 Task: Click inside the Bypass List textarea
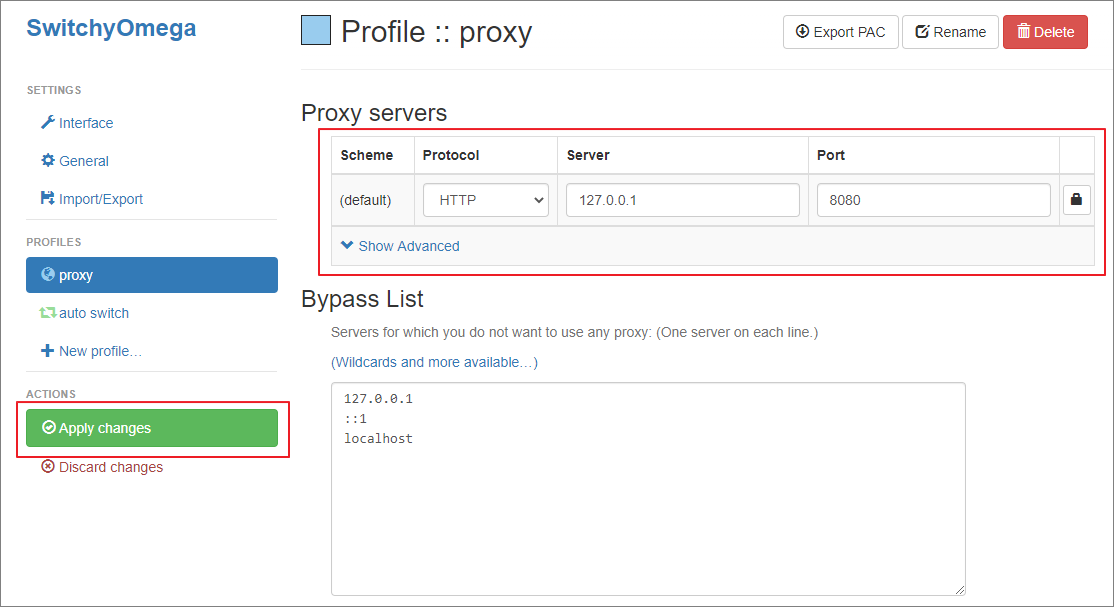click(648, 489)
